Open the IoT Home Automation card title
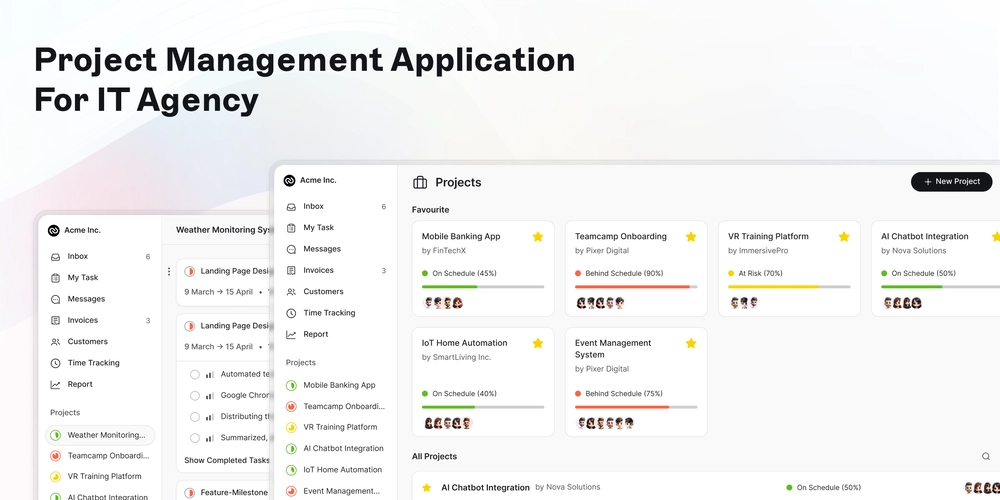The height and width of the screenshot is (500, 1000). point(464,343)
